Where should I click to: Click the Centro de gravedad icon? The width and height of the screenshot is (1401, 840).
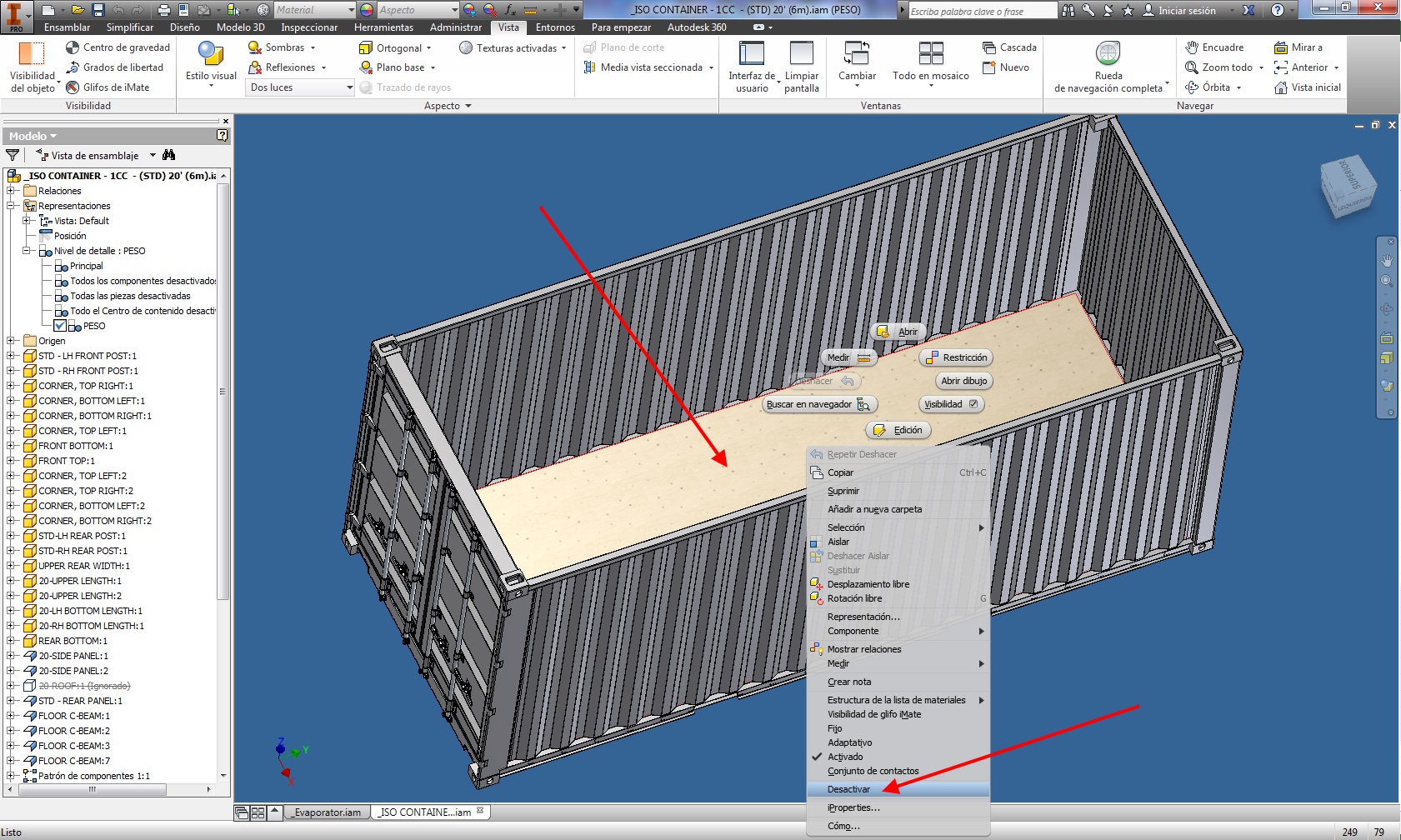click(x=73, y=47)
